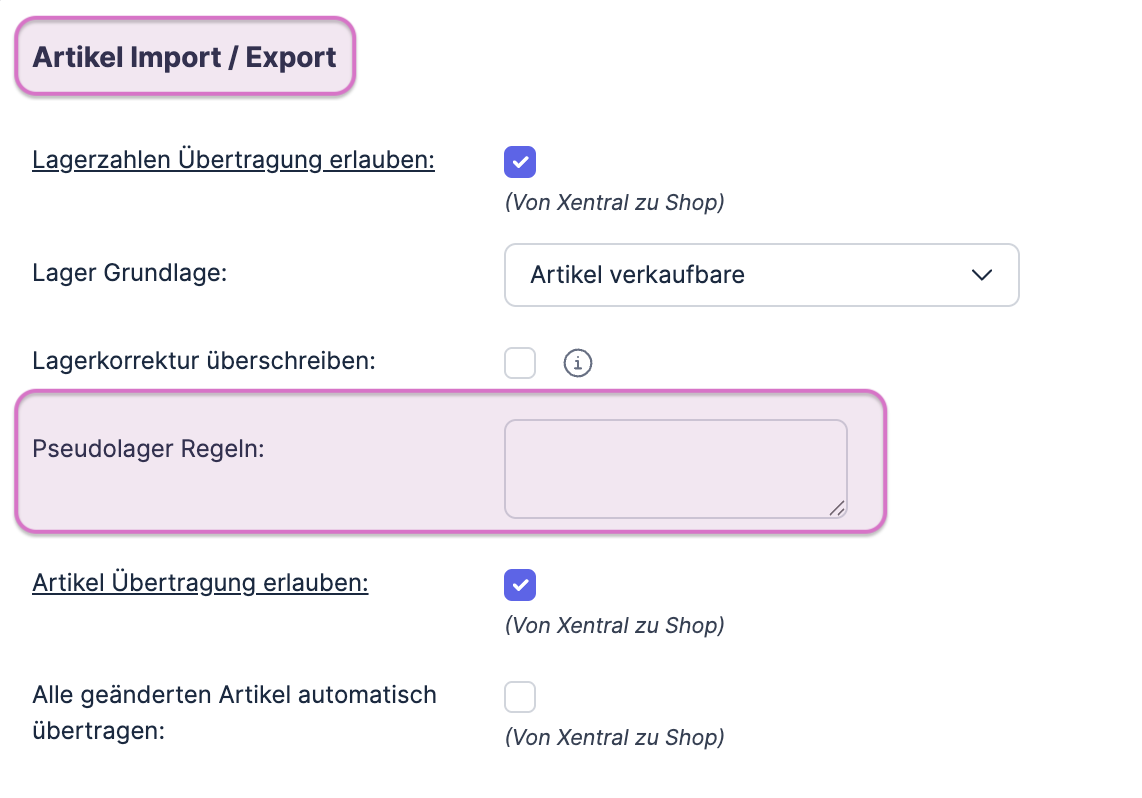Open the Lagerzahlen Übertragung erlauben link
1142x798 pixels.
coord(232,159)
